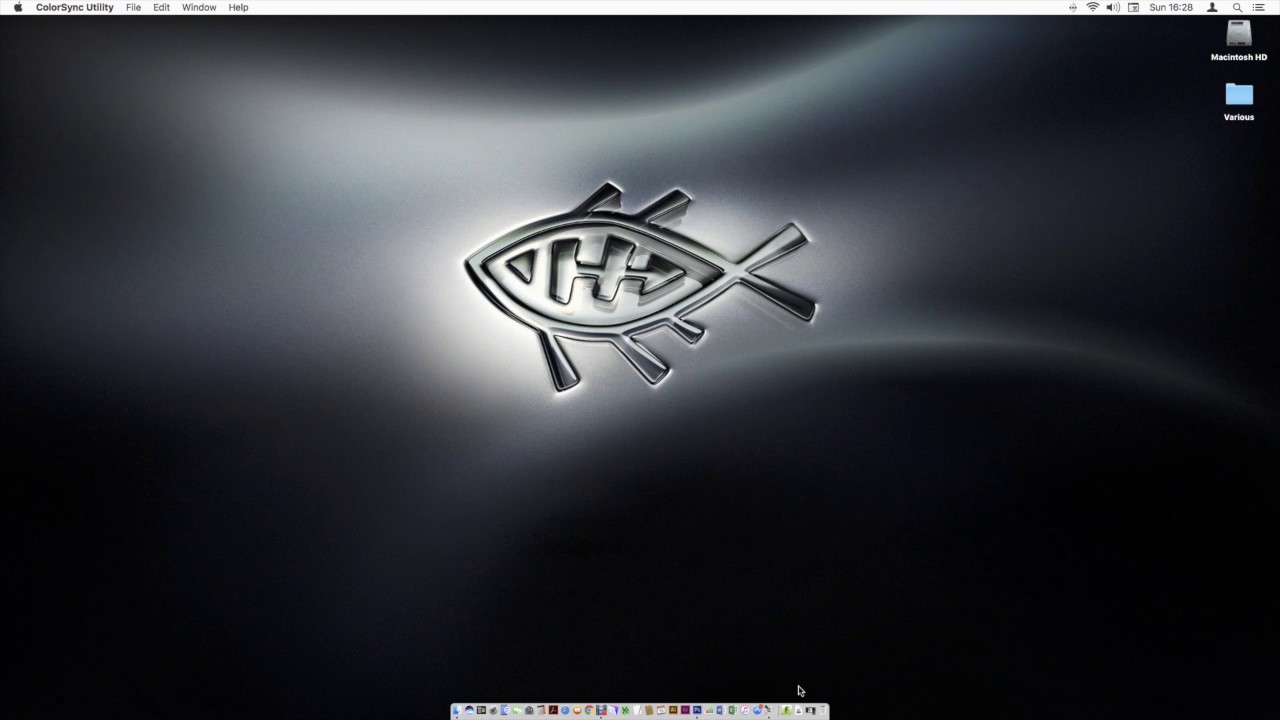Open Messages from the Dock
Image resolution: width=1280 pixels, height=720 pixels.
[x=517, y=710]
